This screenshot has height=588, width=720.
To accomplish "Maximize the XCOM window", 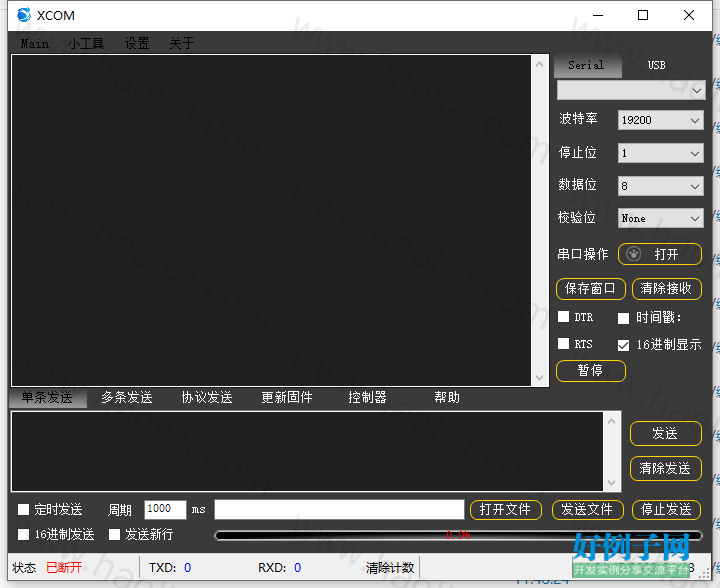I will coord(643,15).
